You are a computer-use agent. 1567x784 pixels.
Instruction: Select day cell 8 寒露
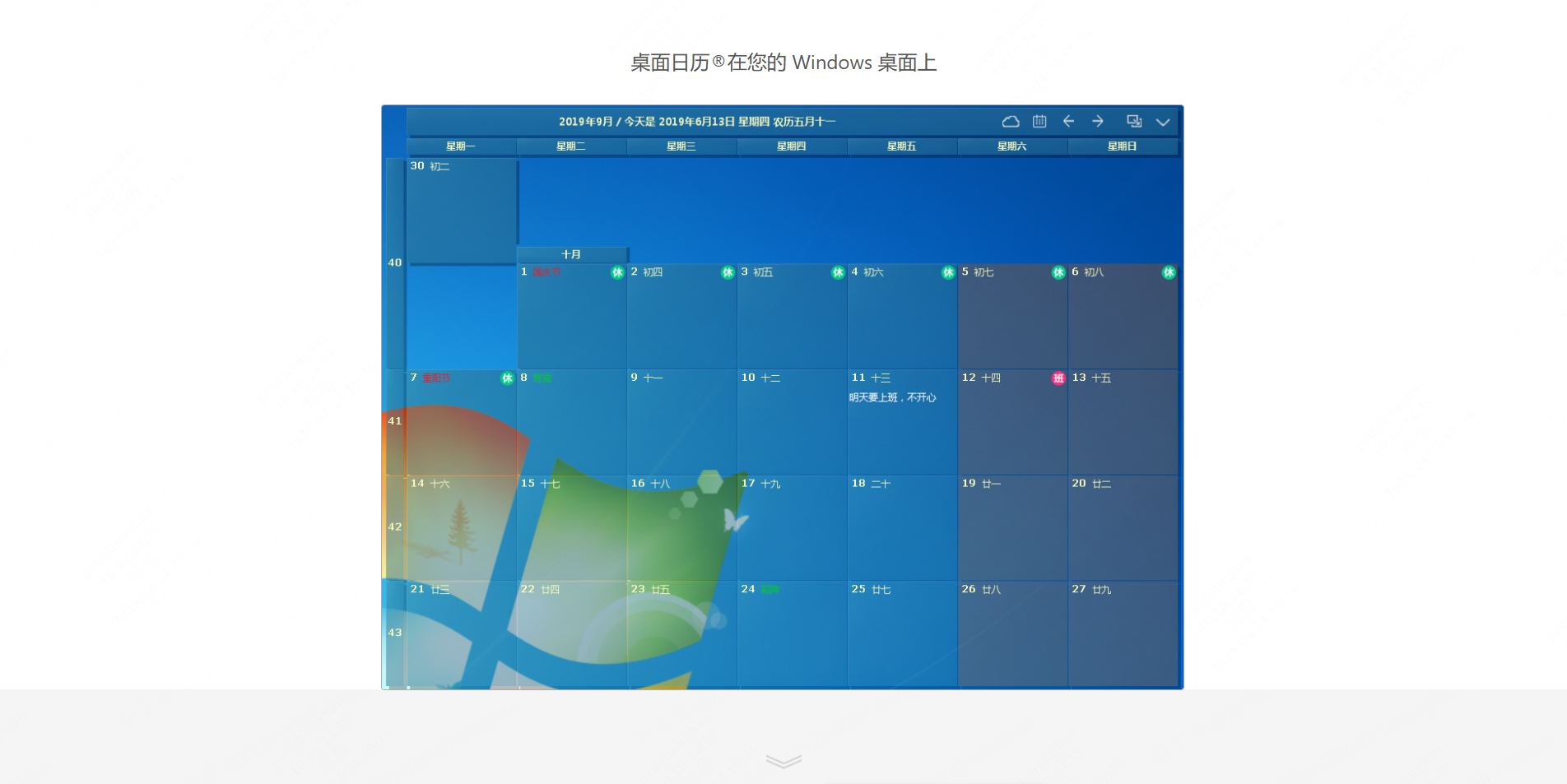(572, 422)
